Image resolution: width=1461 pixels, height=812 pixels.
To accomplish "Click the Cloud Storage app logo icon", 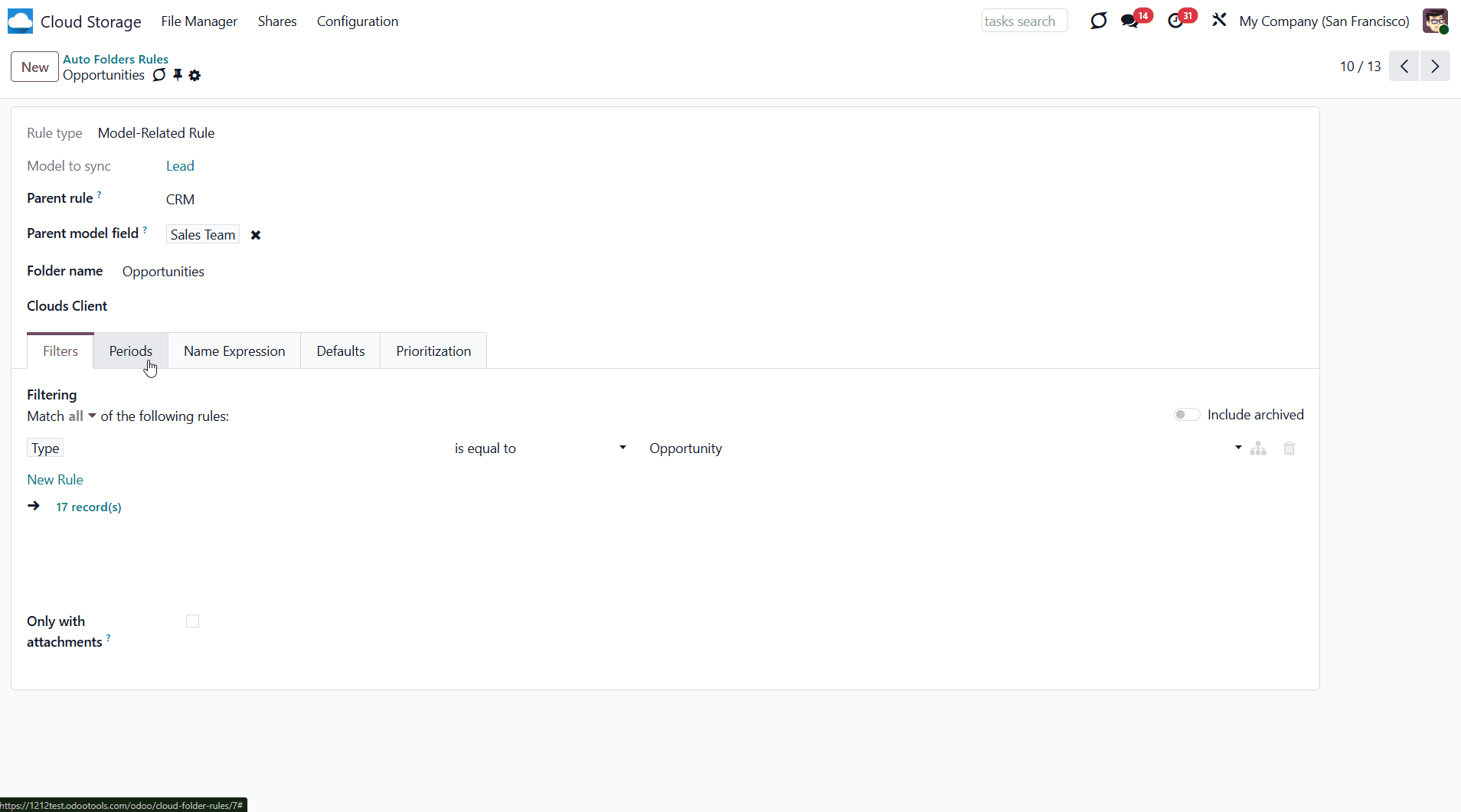I will coord(20,21).
